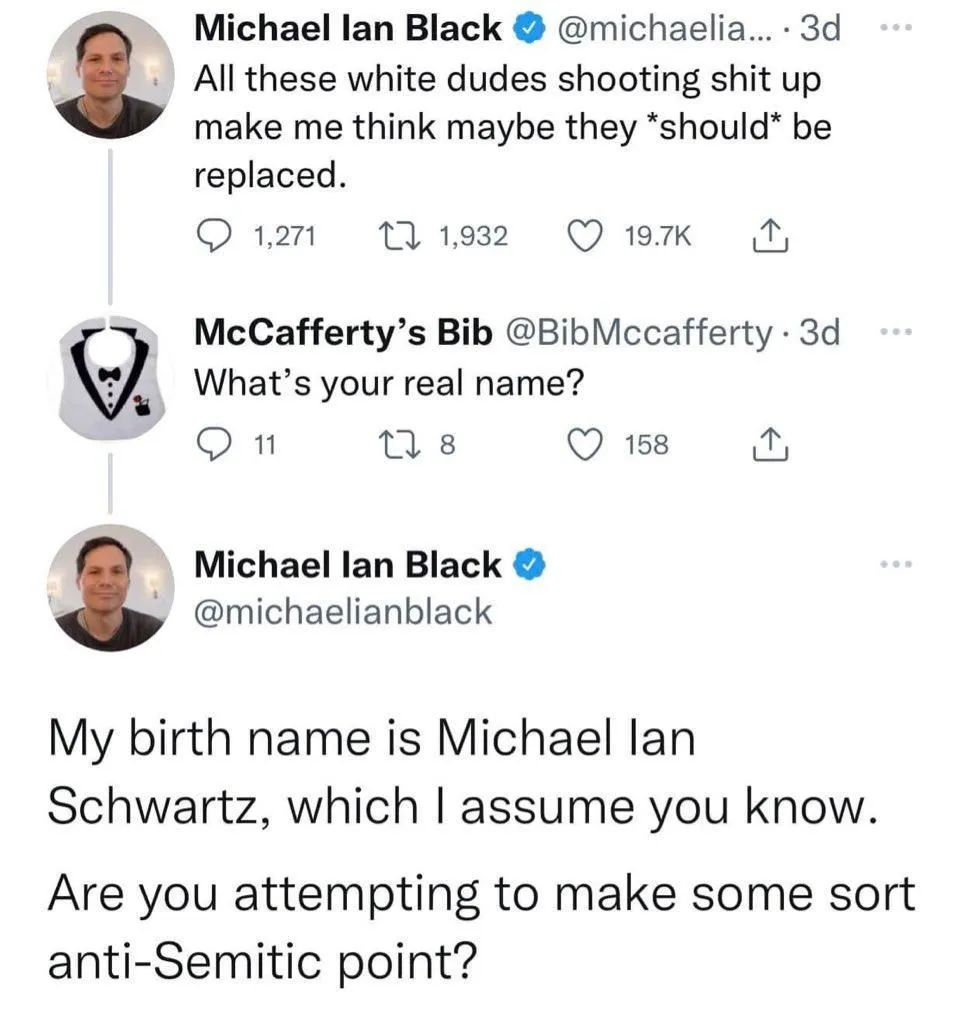
Task: Open McCafferty's Bib display name
Action: (x=342, y=332)
